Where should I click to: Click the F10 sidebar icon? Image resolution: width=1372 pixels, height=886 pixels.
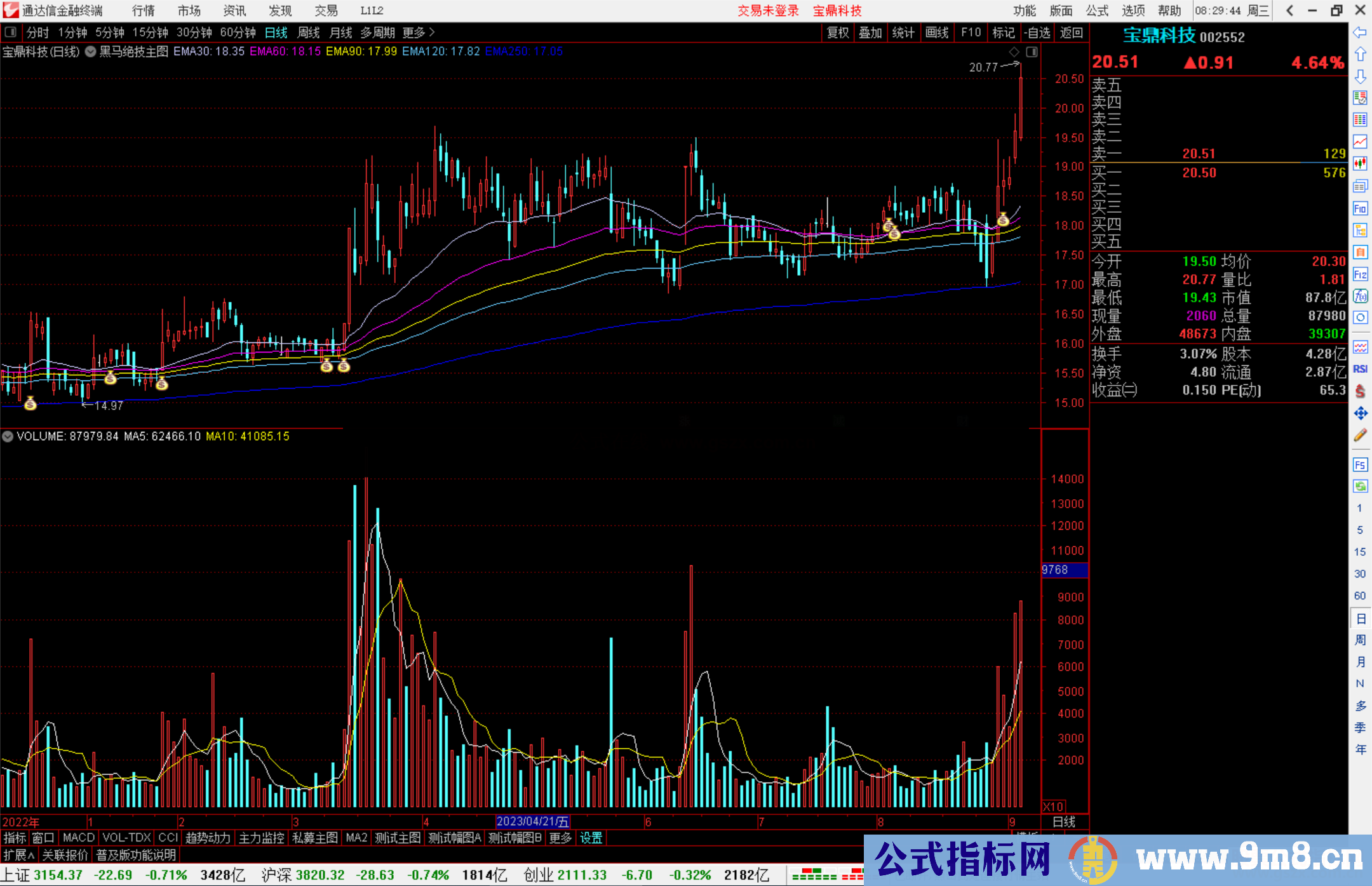click(x=1360, y=209)
